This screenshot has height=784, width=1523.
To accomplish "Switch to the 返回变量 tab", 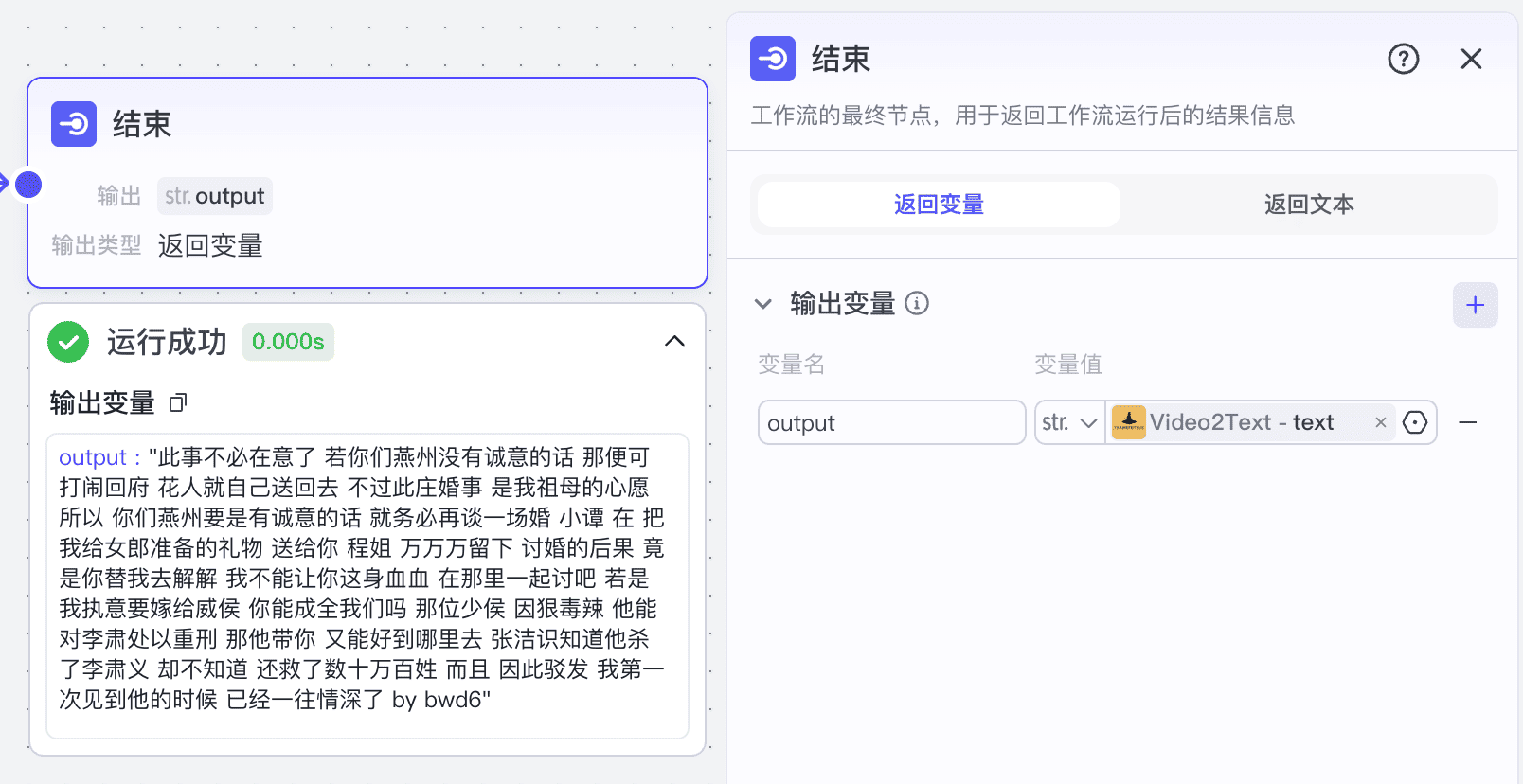I will tap(939, 205).
